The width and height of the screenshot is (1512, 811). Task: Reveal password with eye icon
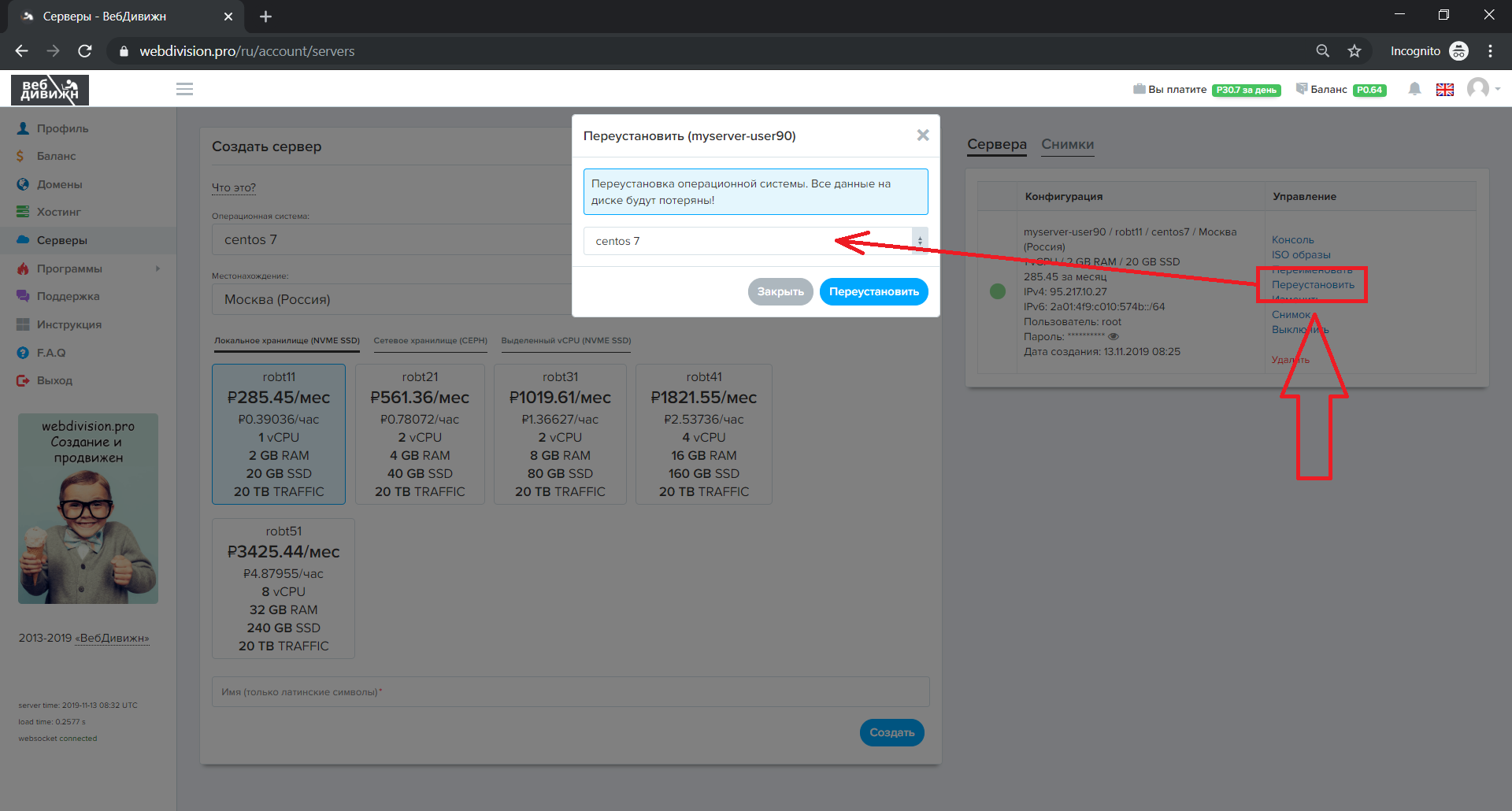pos(1114,337)
